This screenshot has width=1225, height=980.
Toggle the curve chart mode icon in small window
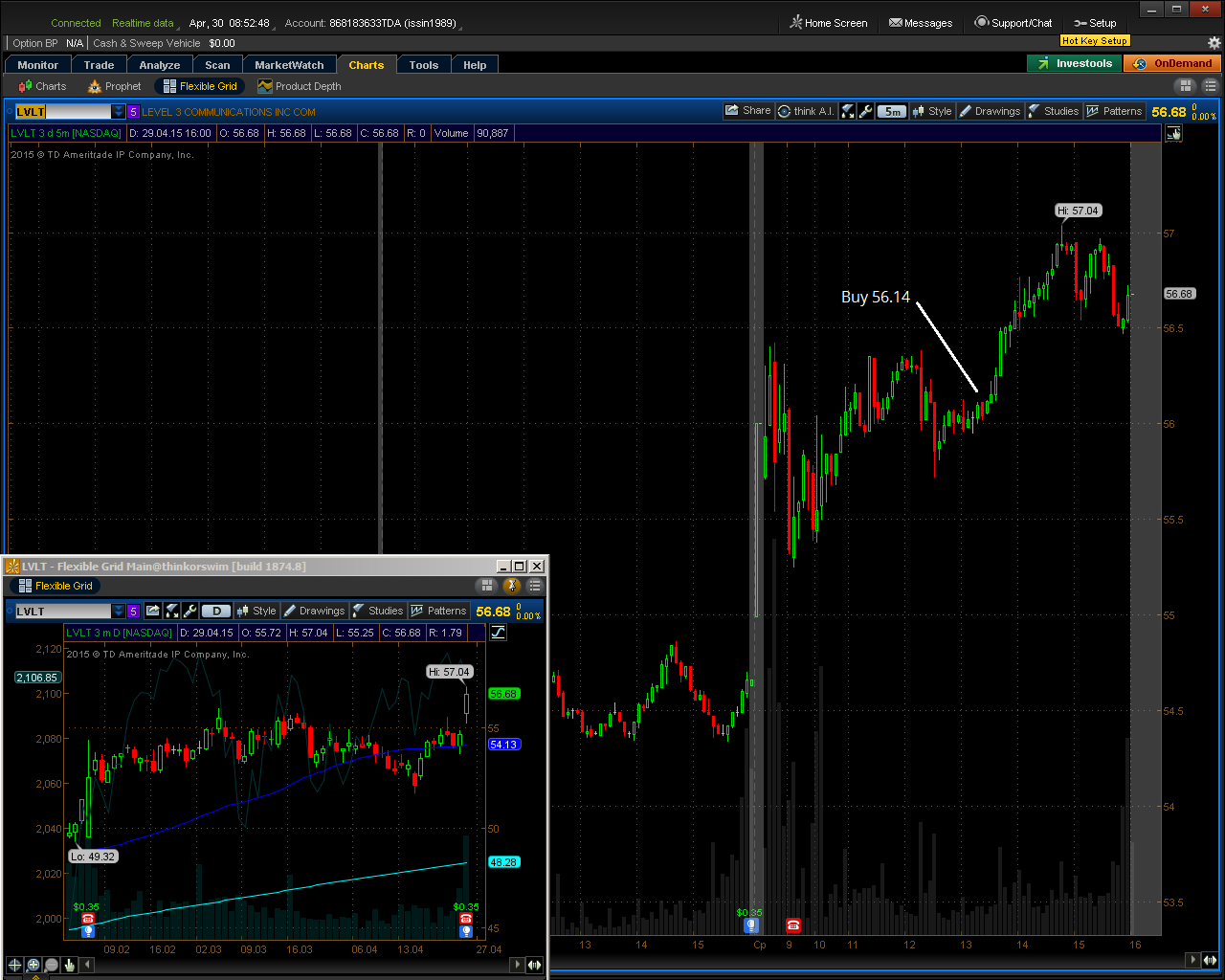(498, 633)
